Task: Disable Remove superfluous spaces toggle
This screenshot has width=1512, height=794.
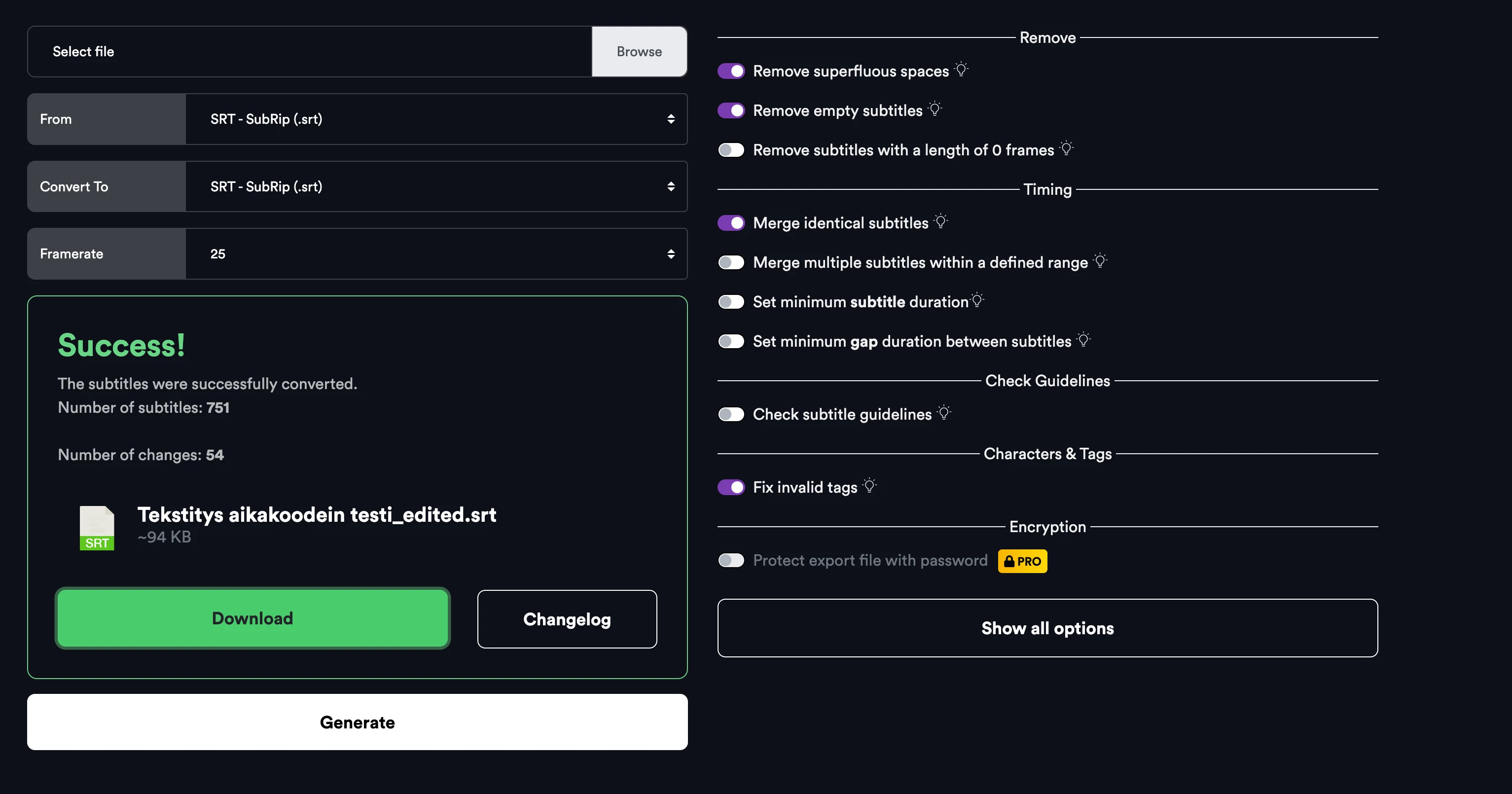Action: click(x=731, y=71)
